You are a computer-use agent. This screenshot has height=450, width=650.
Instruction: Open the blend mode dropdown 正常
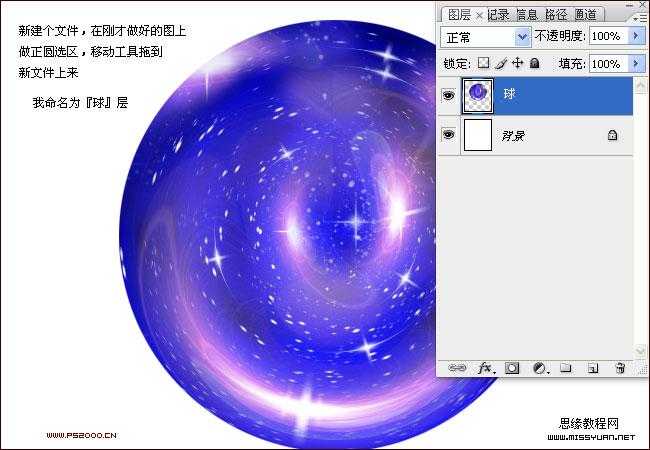click(x=485, y=37)
